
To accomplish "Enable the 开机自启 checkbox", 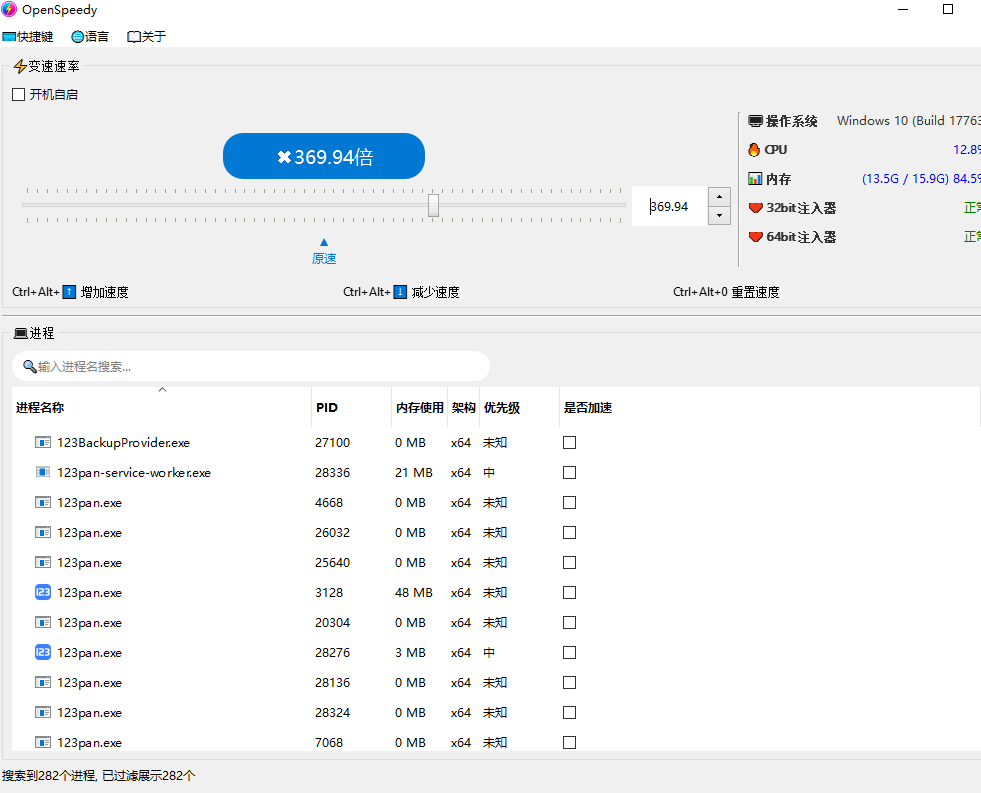I will [x=17, y=94].
